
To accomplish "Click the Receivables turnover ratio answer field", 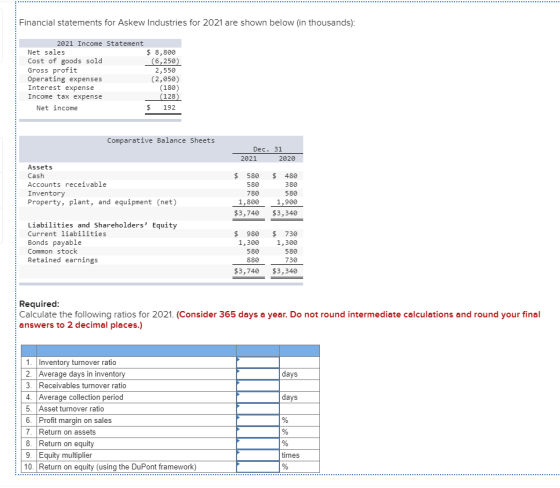I will coord(258,385).
